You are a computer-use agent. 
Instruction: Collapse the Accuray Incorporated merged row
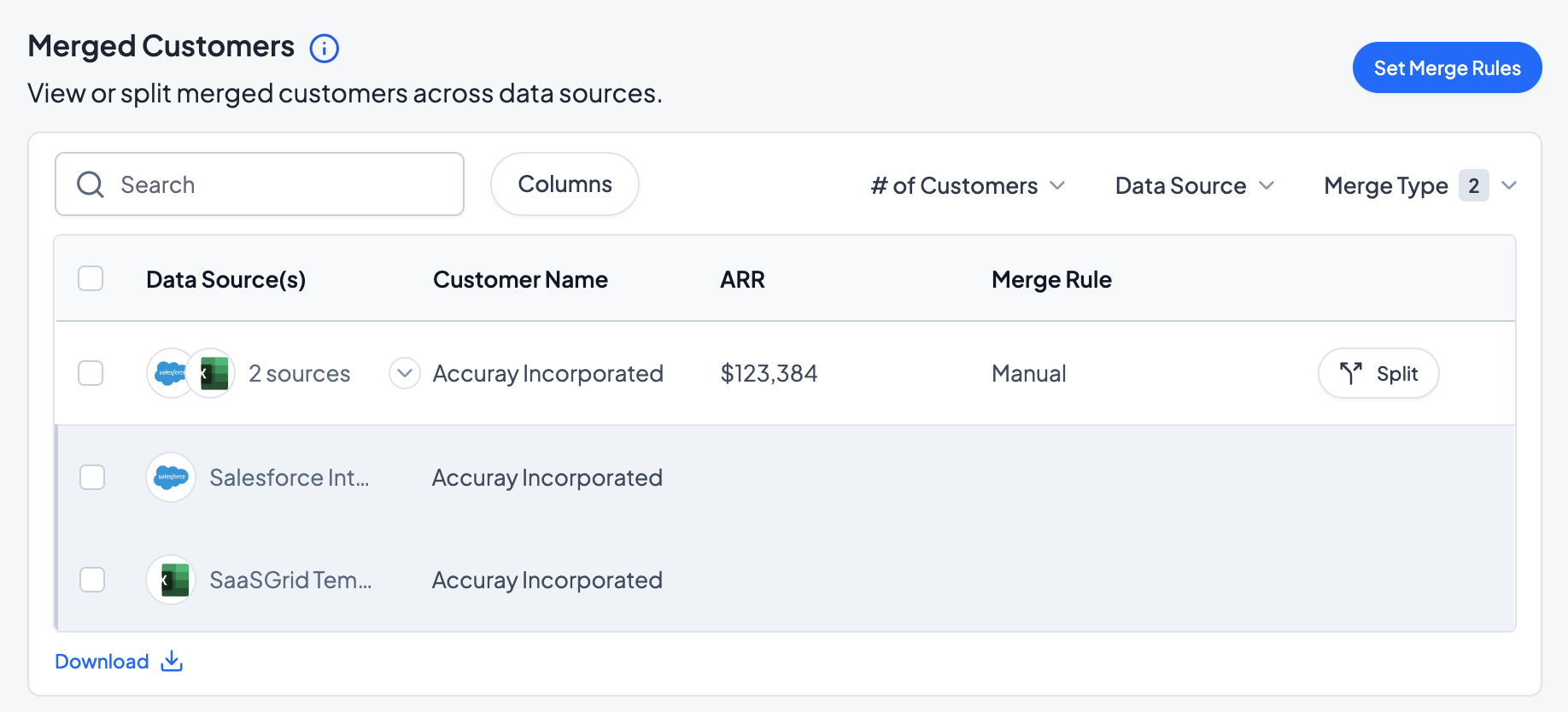(x=404, y=373)
